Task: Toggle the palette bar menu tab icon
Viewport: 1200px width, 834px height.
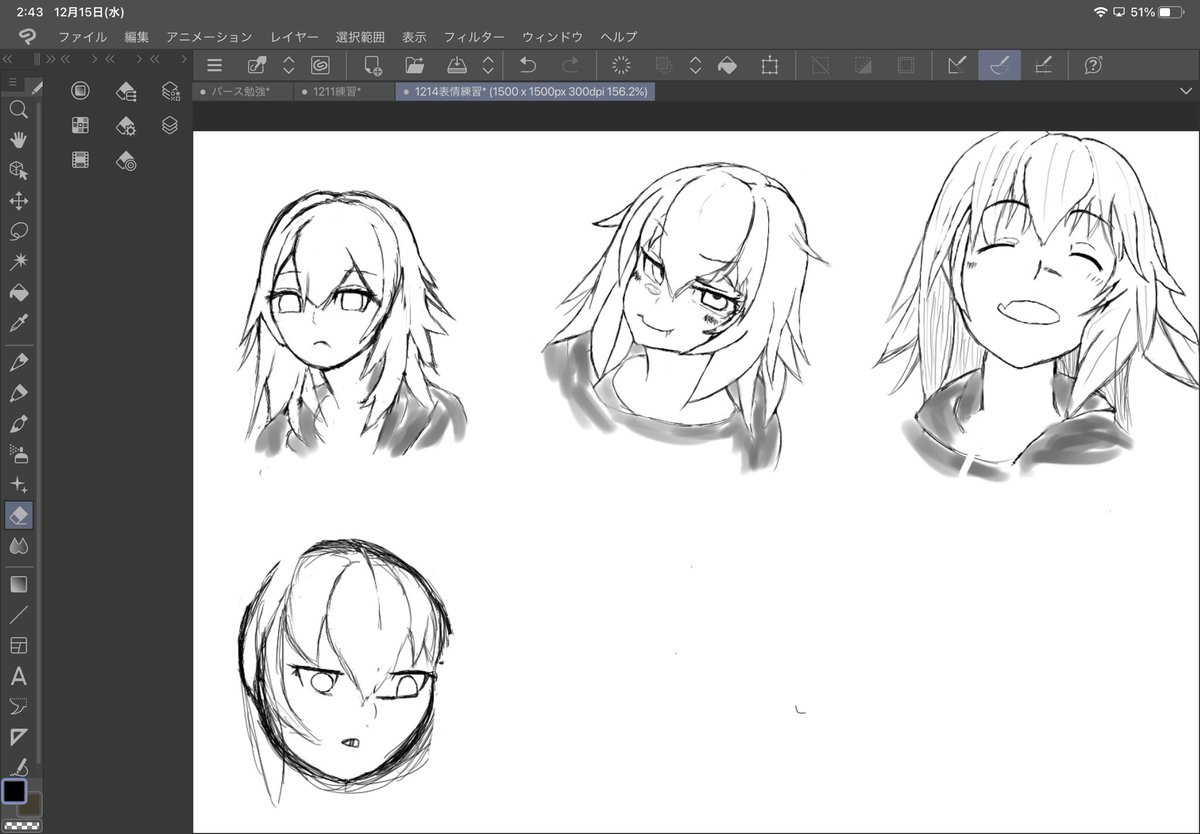Action: click(x=12, y=82)
